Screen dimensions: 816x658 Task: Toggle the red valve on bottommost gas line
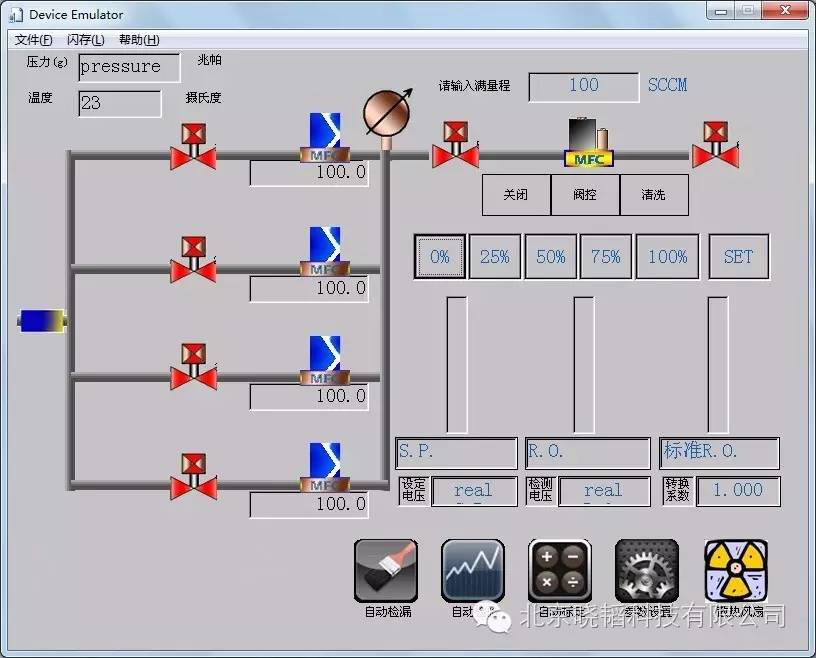point(193,476)
